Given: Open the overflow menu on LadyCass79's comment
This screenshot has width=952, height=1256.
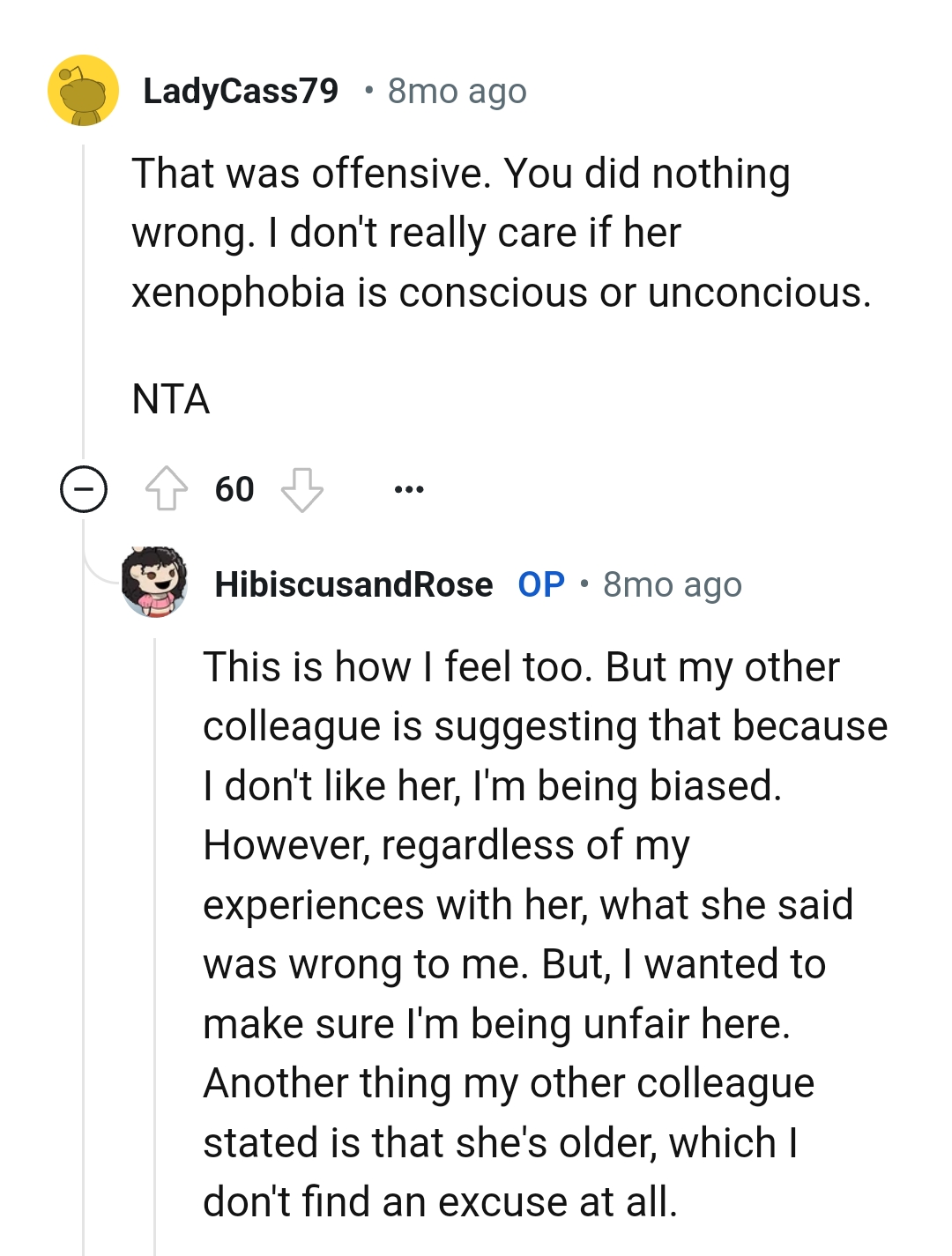Looking at the screenshot, I should (x=410, y=489).
